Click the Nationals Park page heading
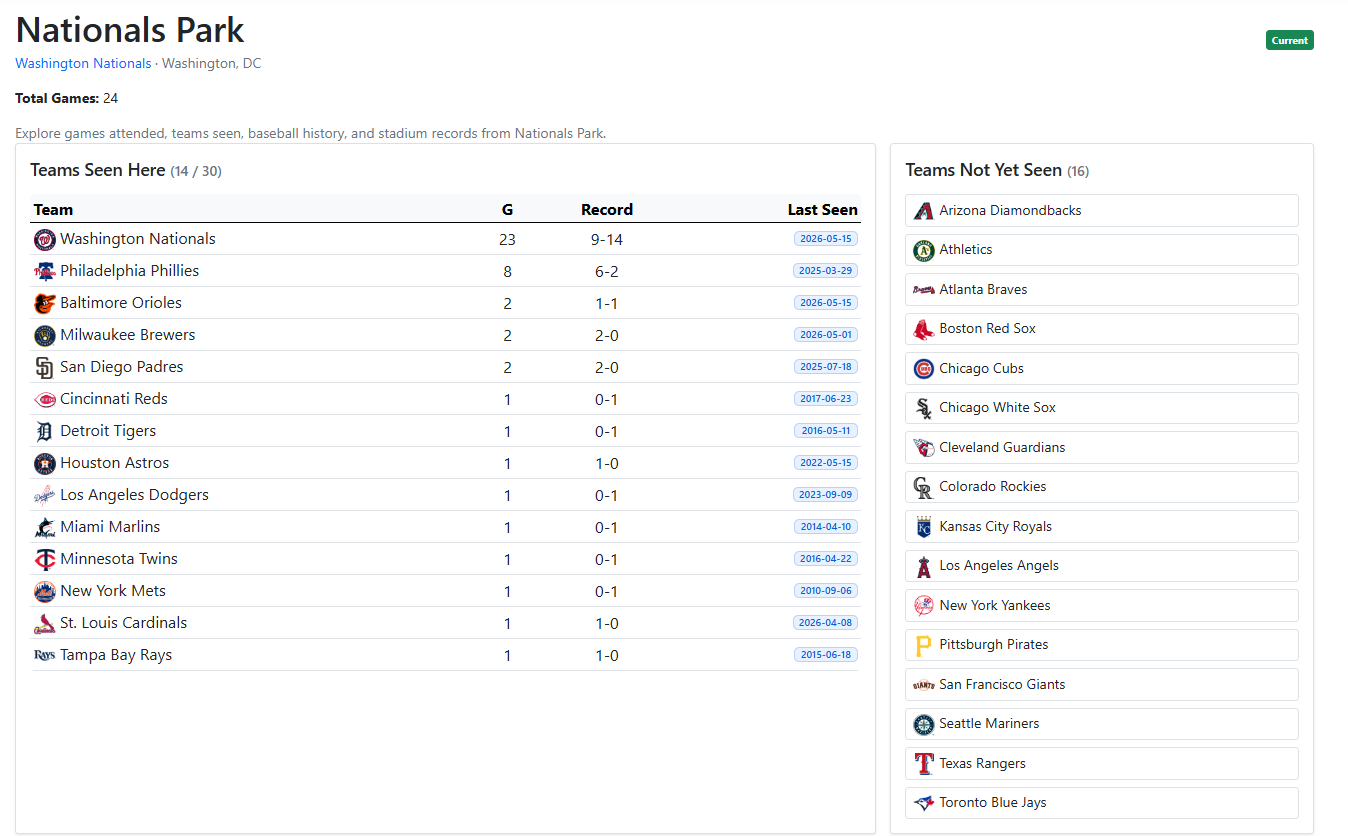The width and height of the screenshot is (1348, 836). [x=130, y=30]
